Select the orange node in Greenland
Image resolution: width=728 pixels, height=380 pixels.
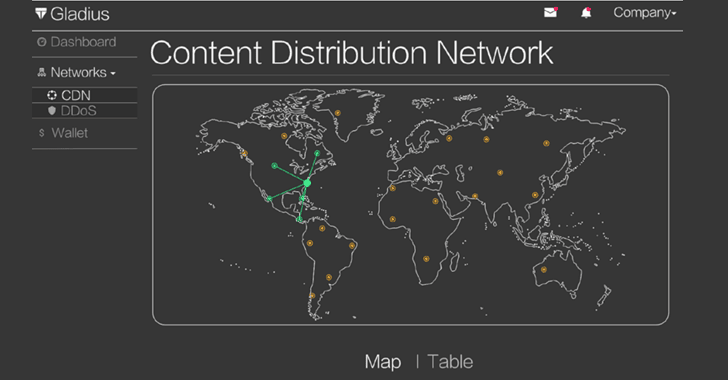(338, 113)
